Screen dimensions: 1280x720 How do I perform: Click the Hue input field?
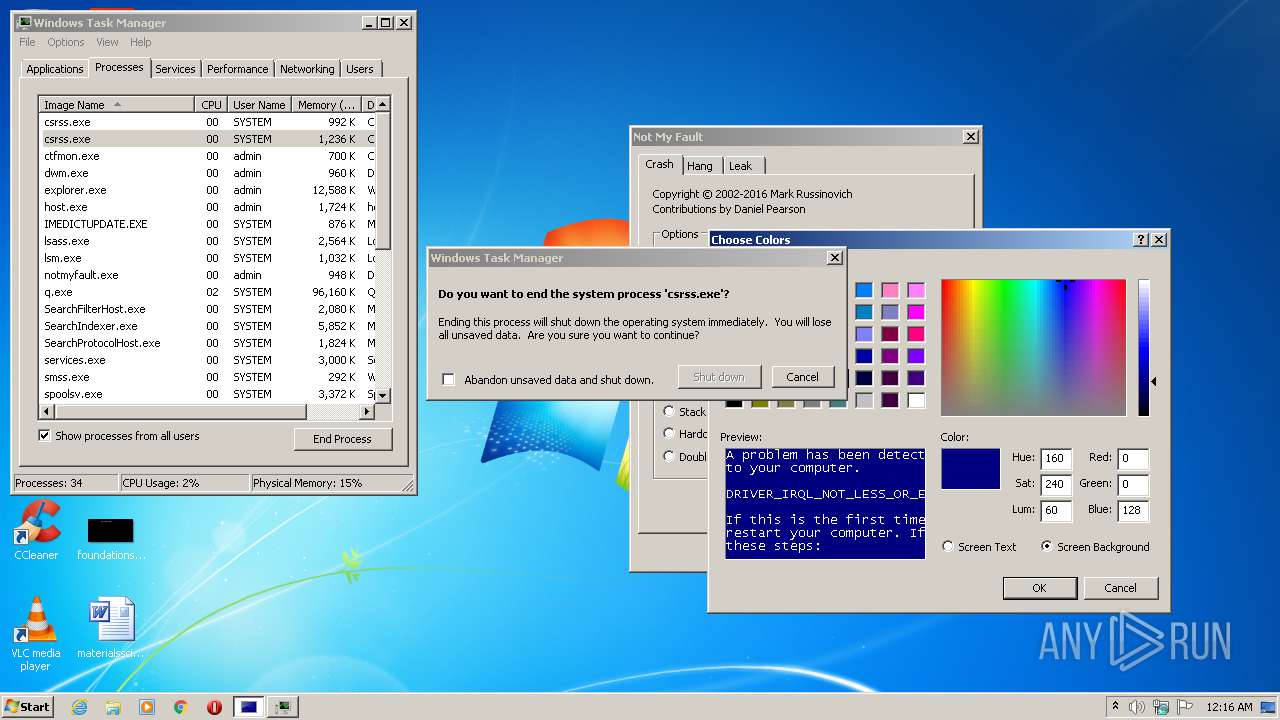coord(1055,459)
